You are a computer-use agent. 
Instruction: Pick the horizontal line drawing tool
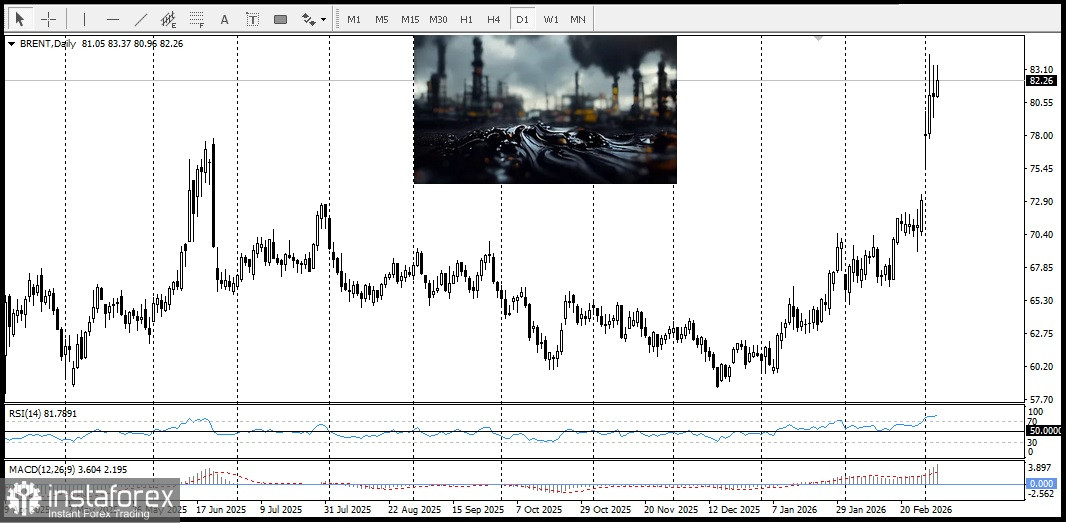[x=112, y=19]
